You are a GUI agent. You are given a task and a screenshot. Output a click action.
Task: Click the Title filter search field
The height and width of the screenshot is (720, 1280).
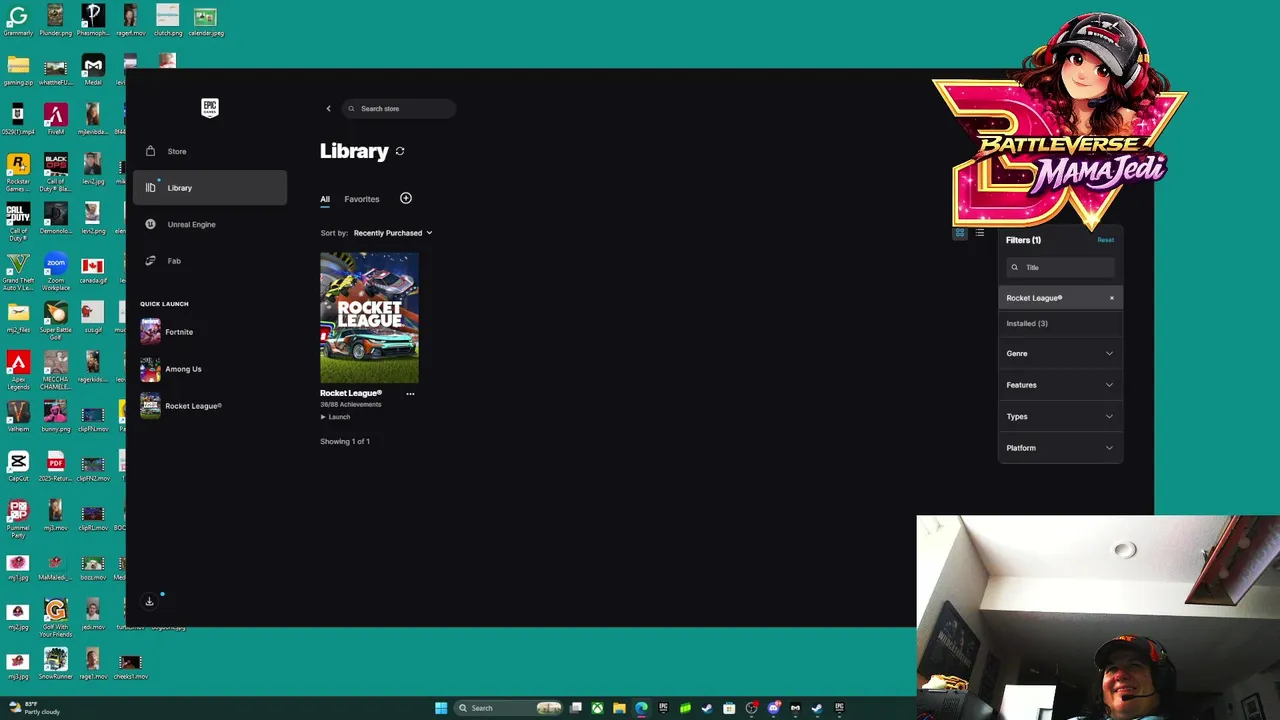1060,267
